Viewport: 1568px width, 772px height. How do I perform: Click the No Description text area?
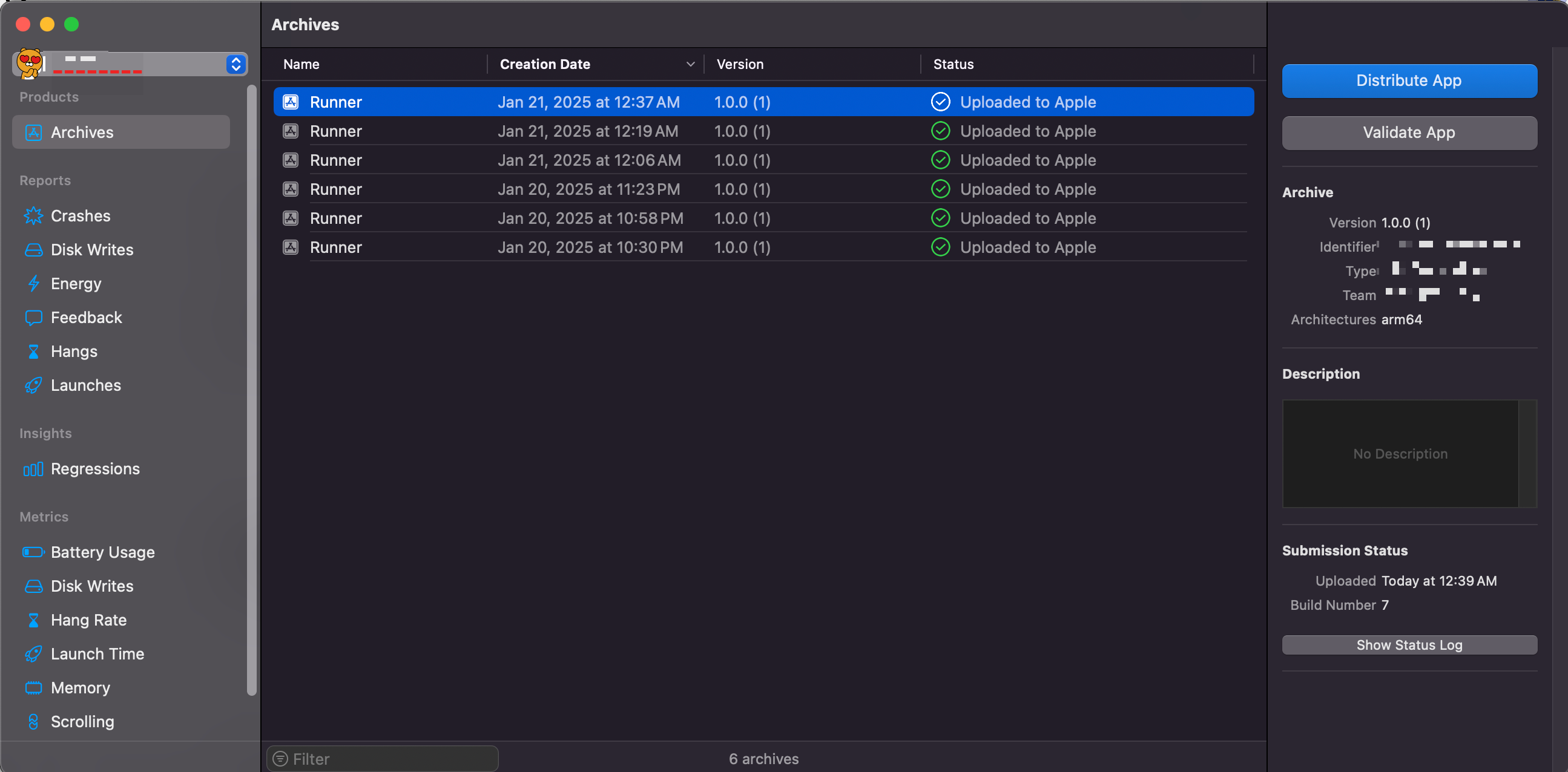(1400, 453)
